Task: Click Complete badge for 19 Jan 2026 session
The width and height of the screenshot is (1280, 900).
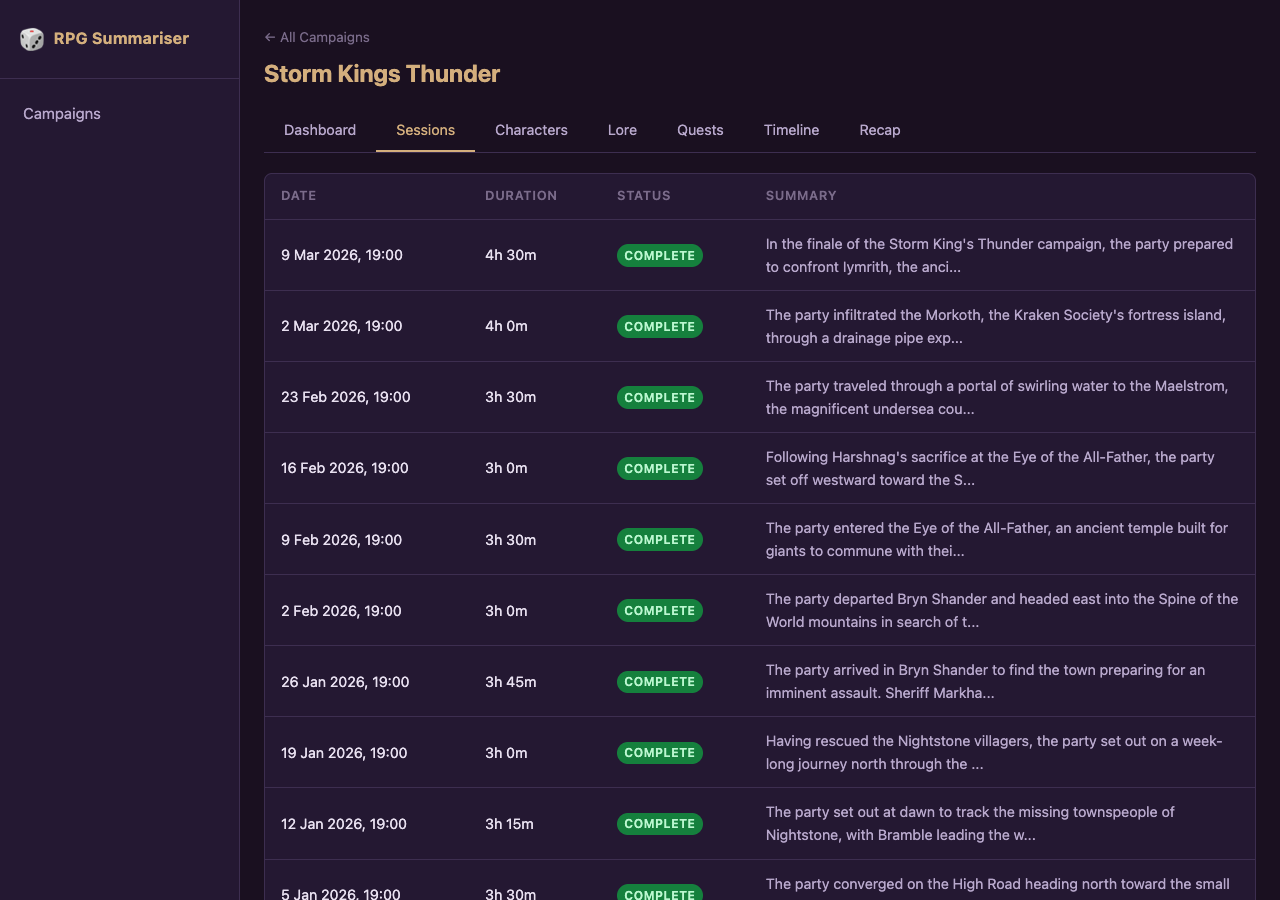Action: click(x=660, y=753)
